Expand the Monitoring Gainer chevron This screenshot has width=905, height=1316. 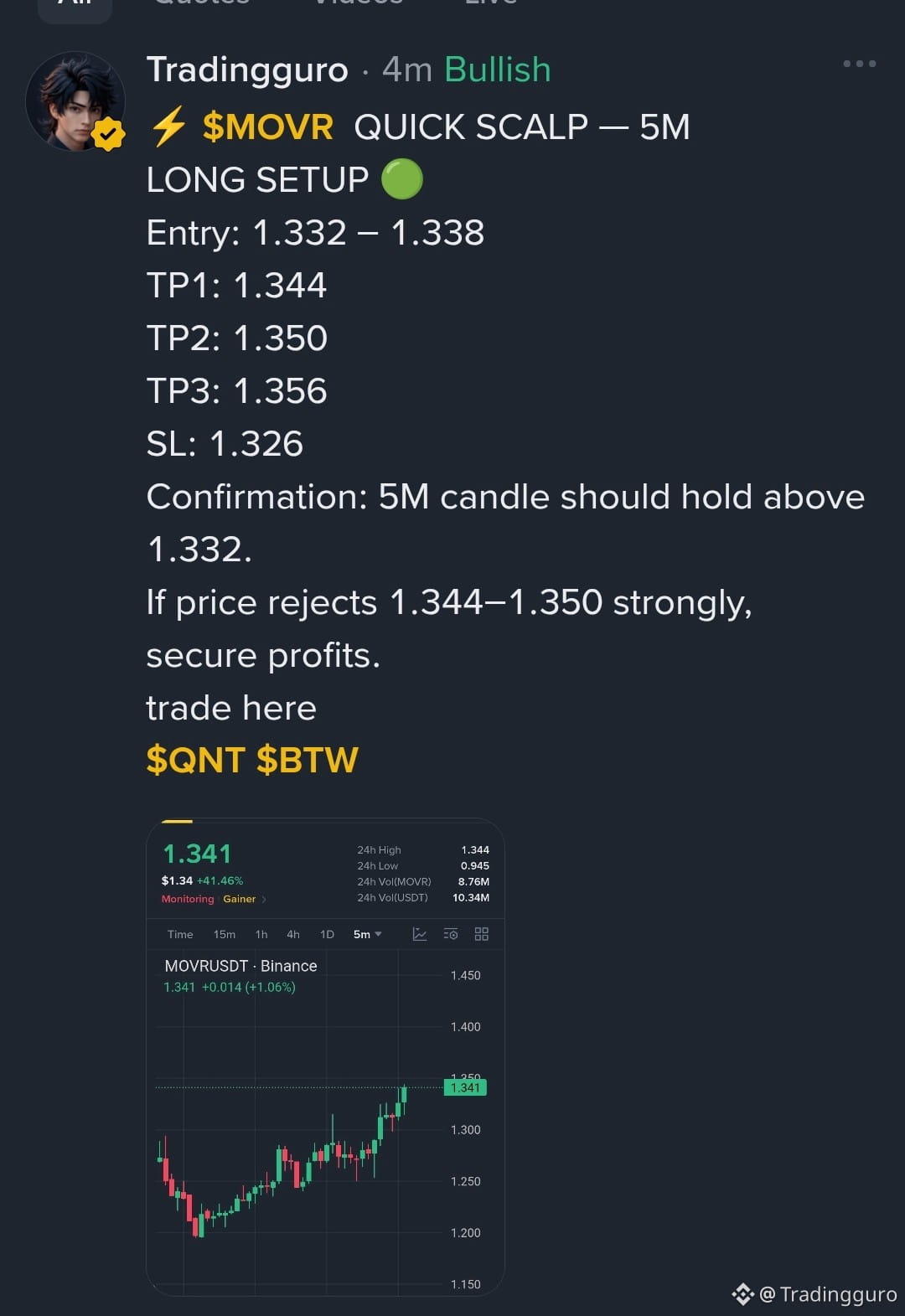pos(264,899)
